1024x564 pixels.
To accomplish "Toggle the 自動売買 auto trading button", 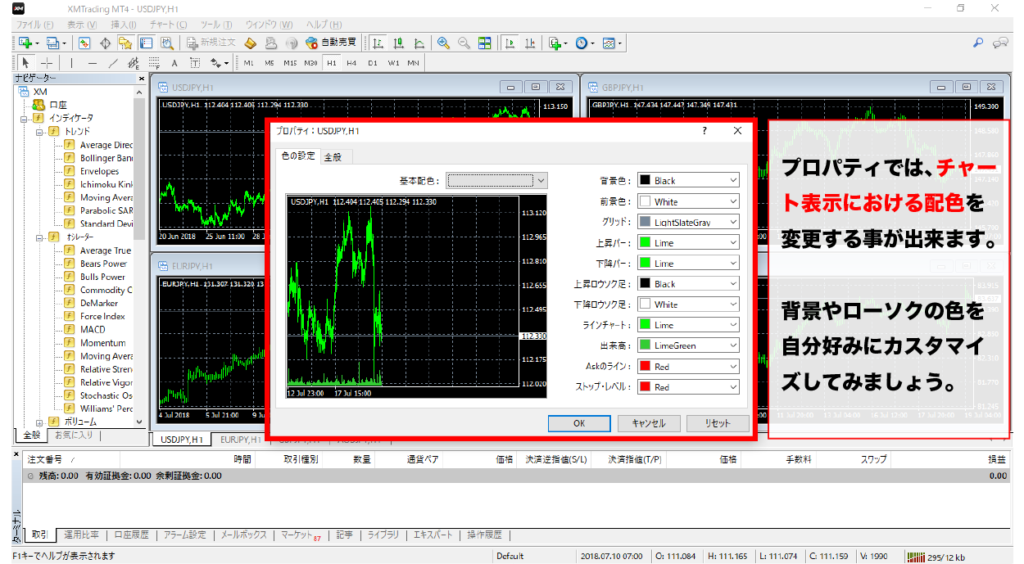I will (x=332, y=43).
